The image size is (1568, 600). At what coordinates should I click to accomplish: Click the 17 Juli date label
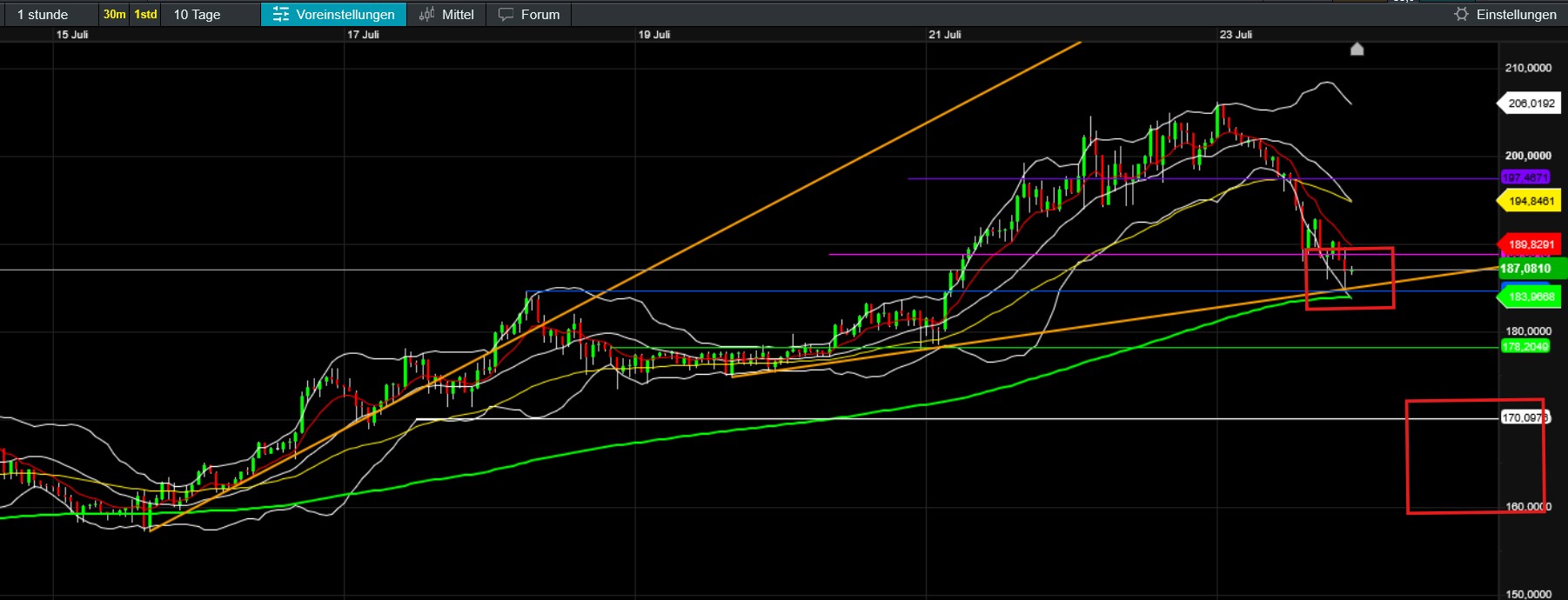tap(363, 35)
